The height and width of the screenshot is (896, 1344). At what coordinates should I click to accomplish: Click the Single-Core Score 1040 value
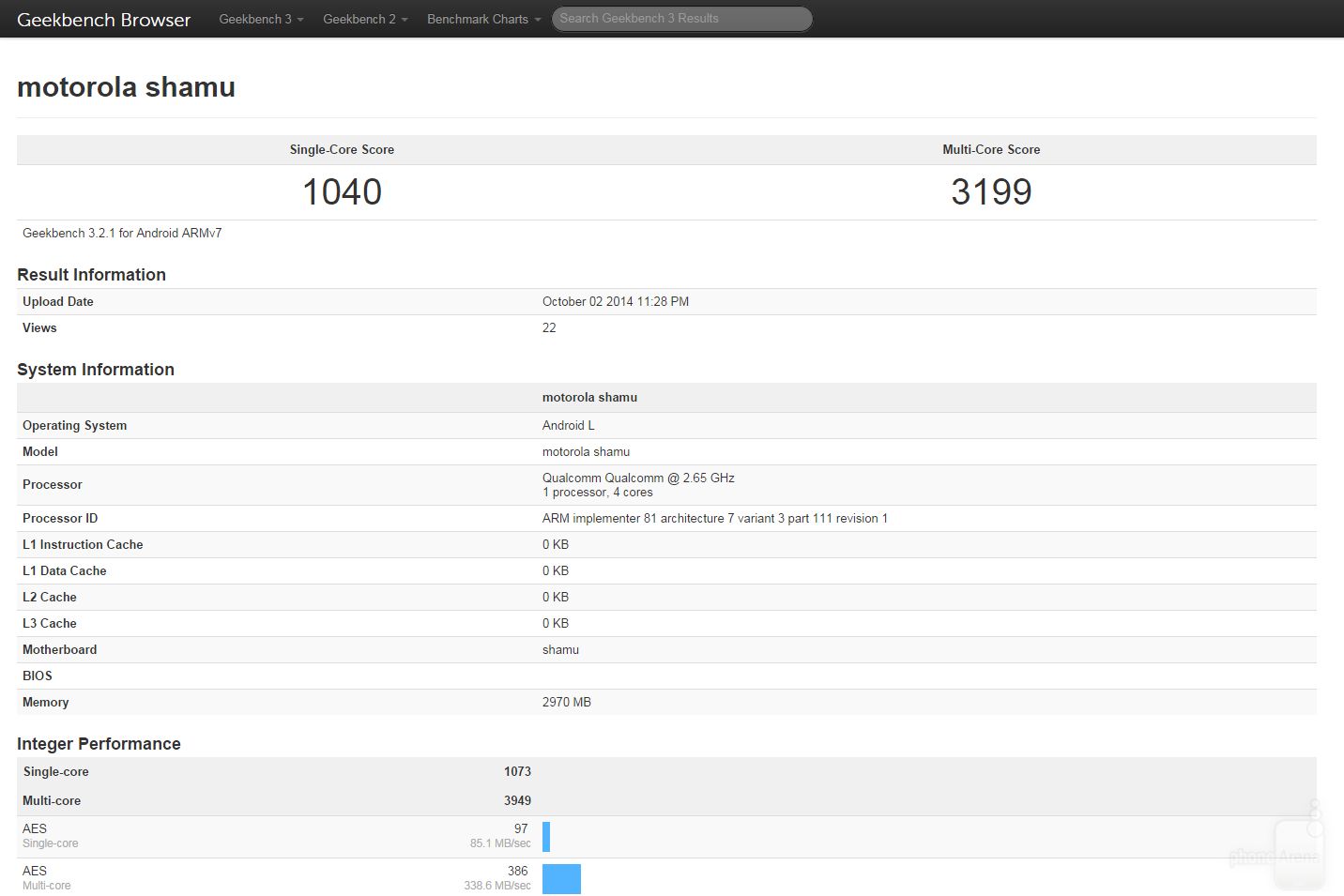pos(341,191)
